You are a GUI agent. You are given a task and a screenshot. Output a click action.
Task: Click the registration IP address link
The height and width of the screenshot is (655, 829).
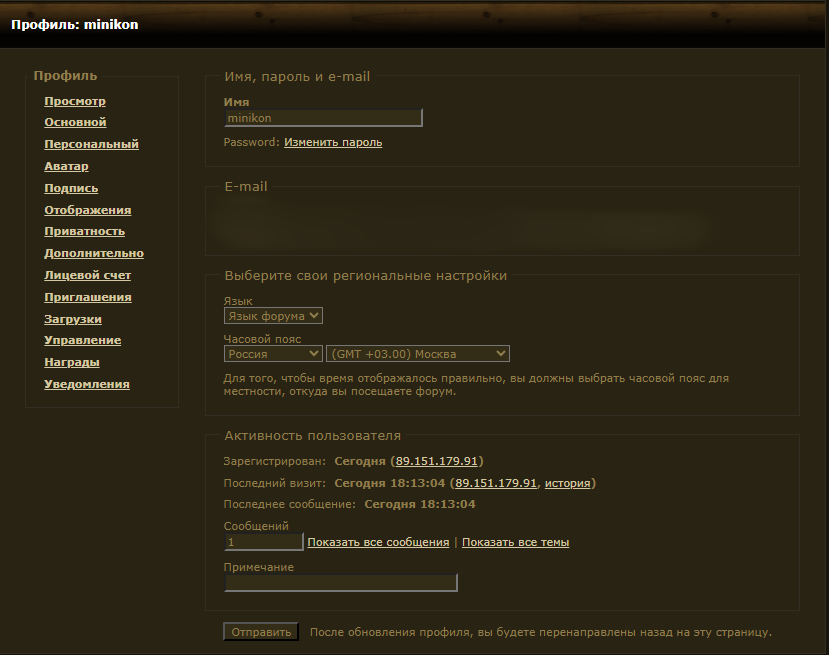pos(437,461)
